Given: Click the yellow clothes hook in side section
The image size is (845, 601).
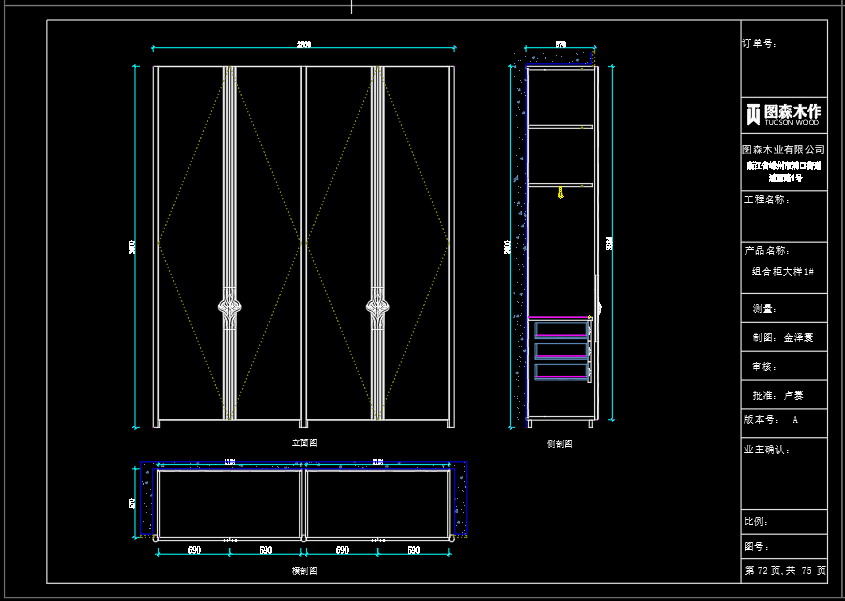Looking at the screenshot, I should point(562,193).
